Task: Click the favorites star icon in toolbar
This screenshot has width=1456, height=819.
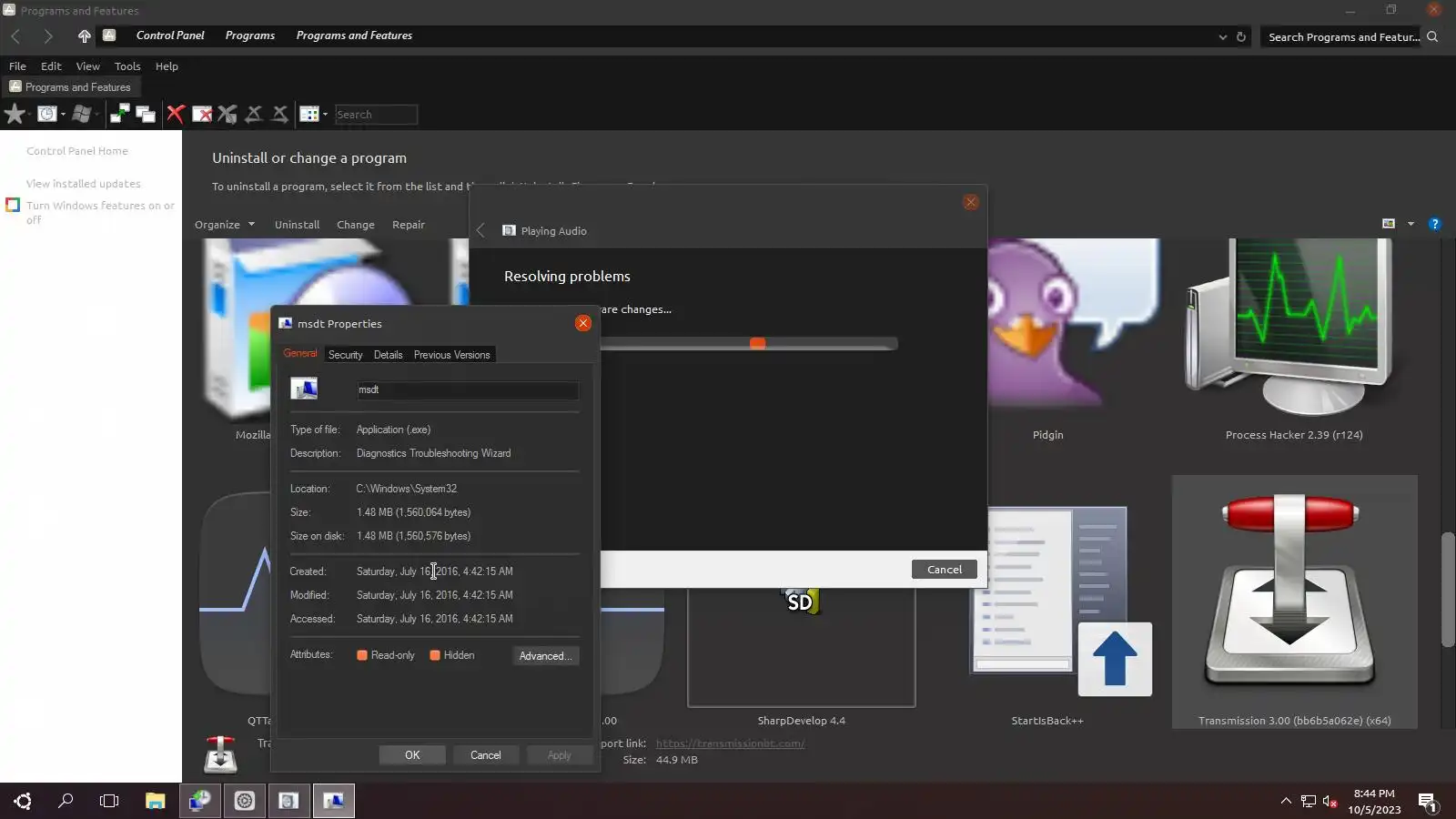Action: tap(15, 114)
